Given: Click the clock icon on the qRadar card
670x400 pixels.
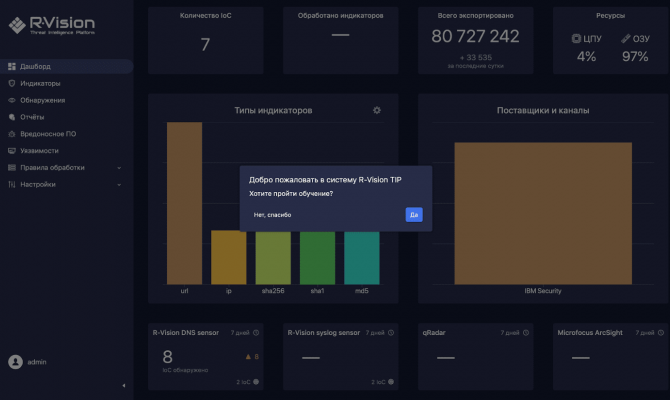Looking at the screenshot, I should click(526, 332).
